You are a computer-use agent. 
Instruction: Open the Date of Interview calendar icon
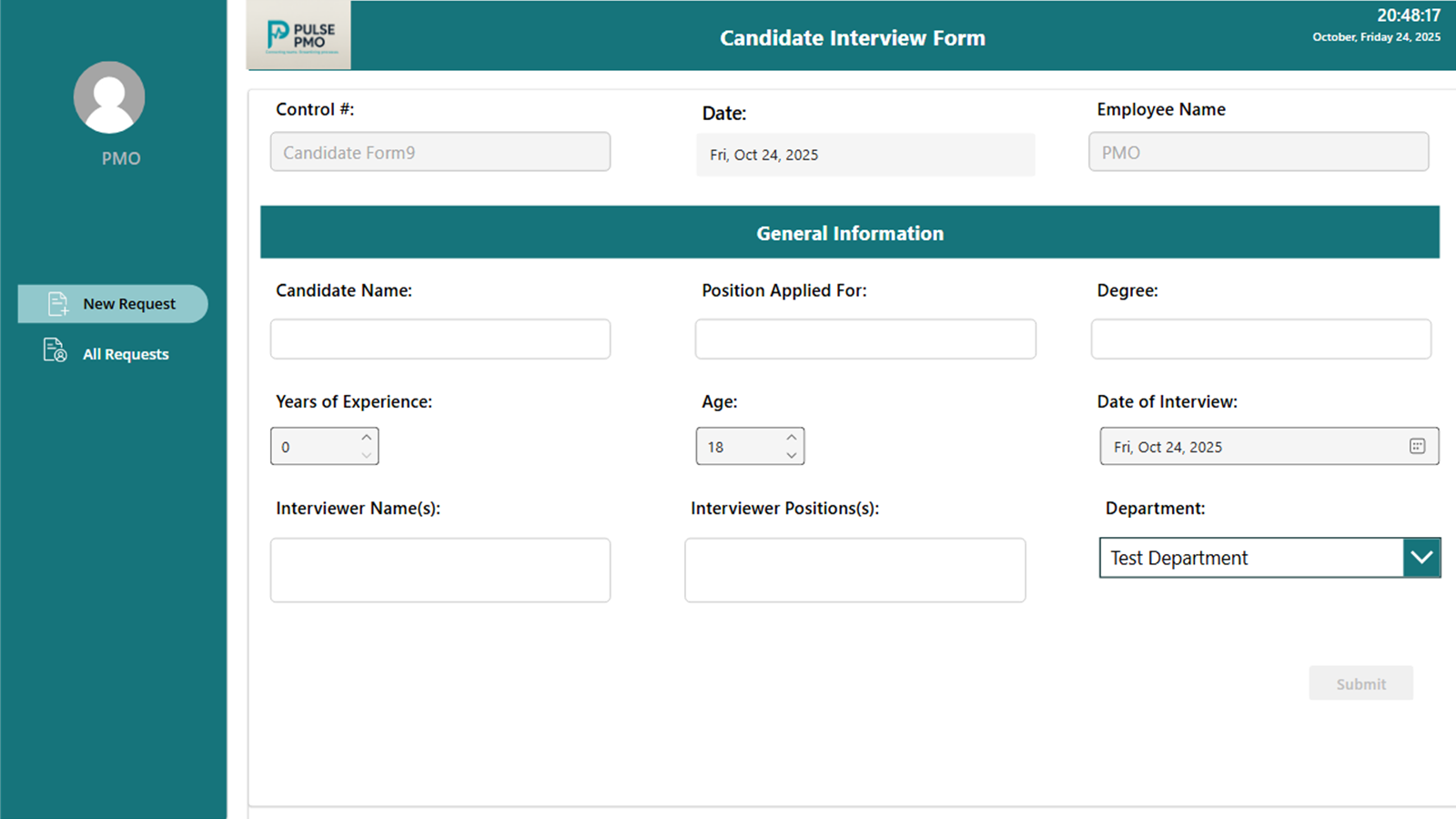pyautogui.click(x=1417, y=446)
